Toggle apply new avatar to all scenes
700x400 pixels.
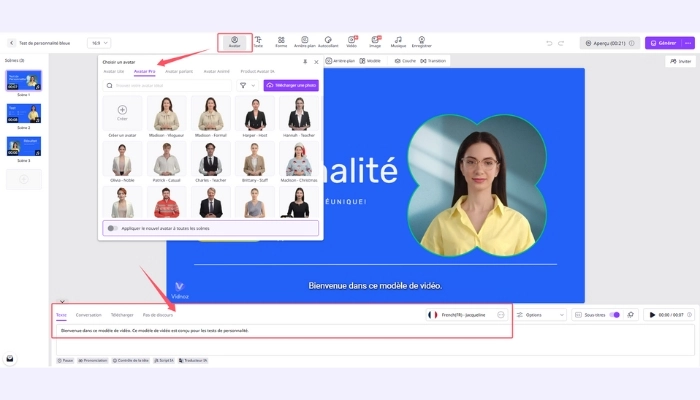(112, 228)
